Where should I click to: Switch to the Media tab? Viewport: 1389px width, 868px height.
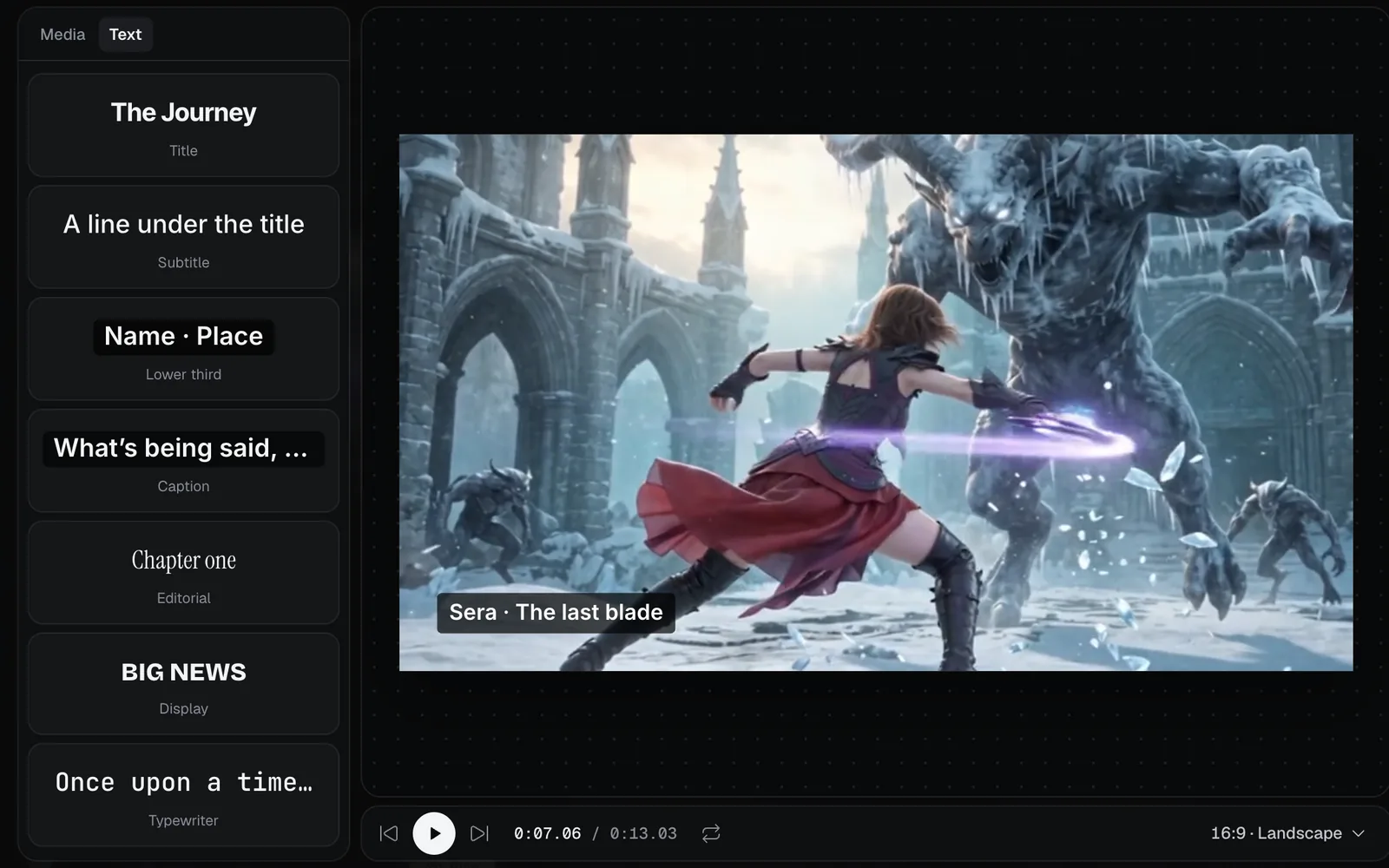pyautogui.click(x=63, y=35)
